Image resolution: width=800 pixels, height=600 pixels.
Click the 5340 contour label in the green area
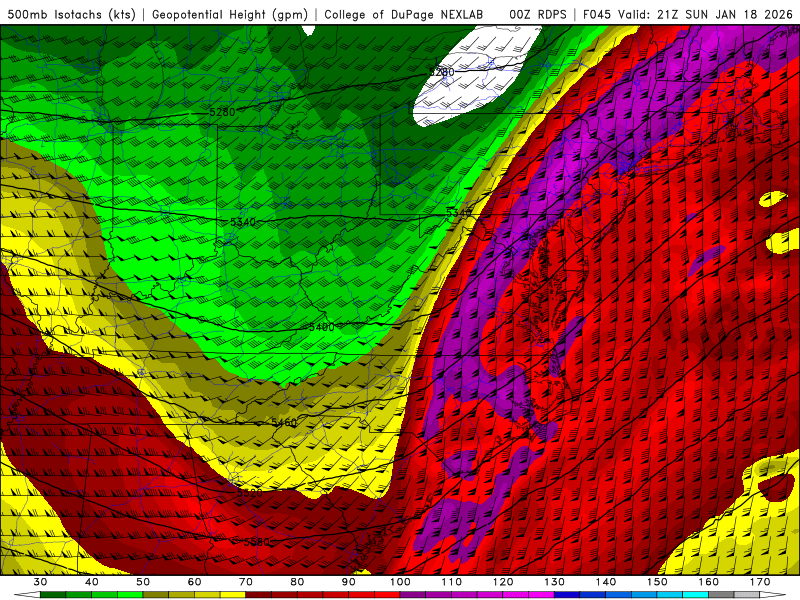[243, 222]
